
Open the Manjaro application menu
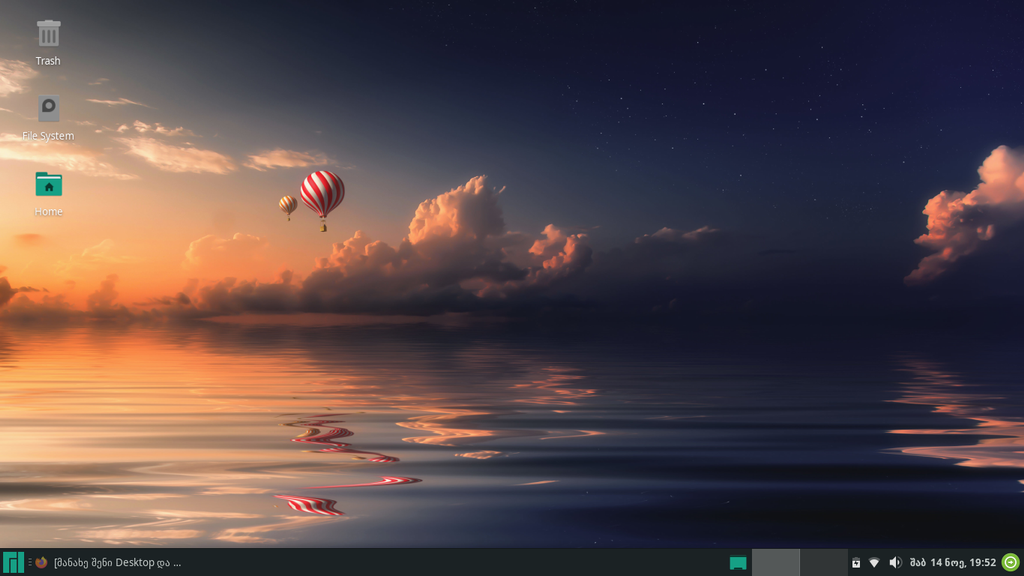point(13,562)
